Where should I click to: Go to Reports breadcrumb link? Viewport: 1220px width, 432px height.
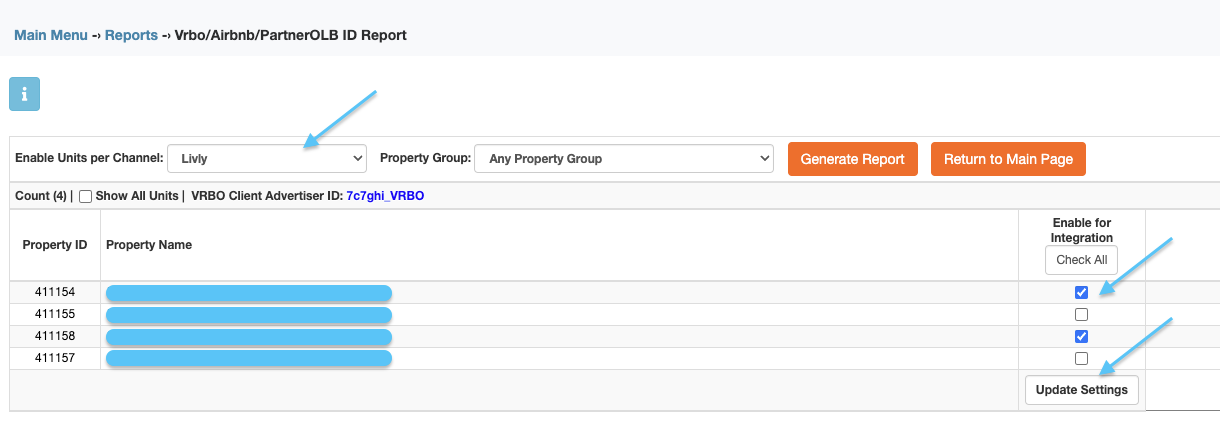131,35
